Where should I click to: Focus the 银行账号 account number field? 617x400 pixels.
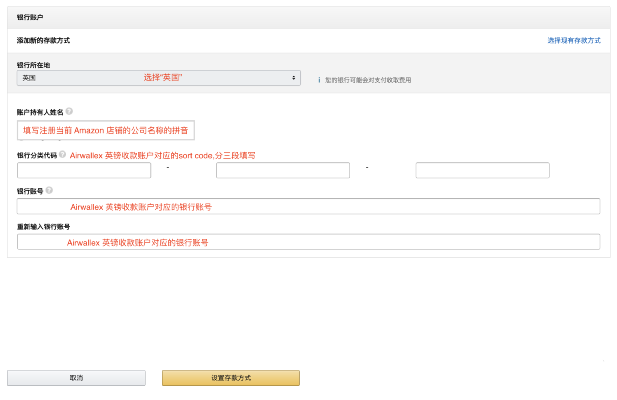pos(308,206)
